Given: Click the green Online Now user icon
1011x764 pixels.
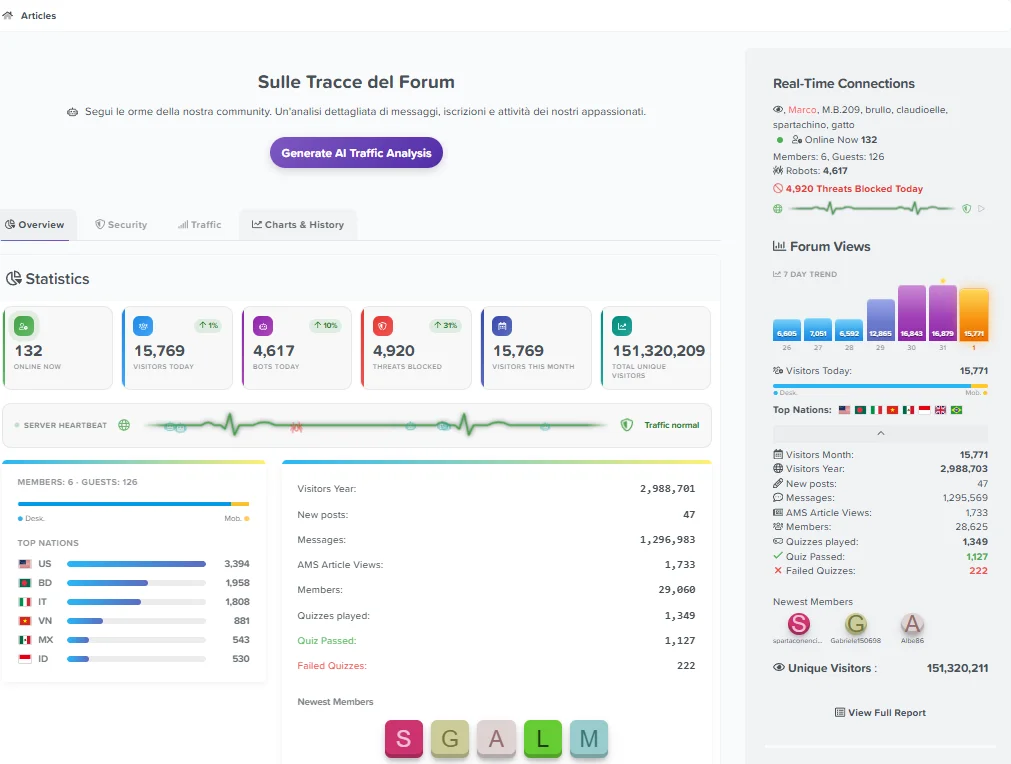Looking at the screenshot, I should pyautogui.click(x=24, y=326).
